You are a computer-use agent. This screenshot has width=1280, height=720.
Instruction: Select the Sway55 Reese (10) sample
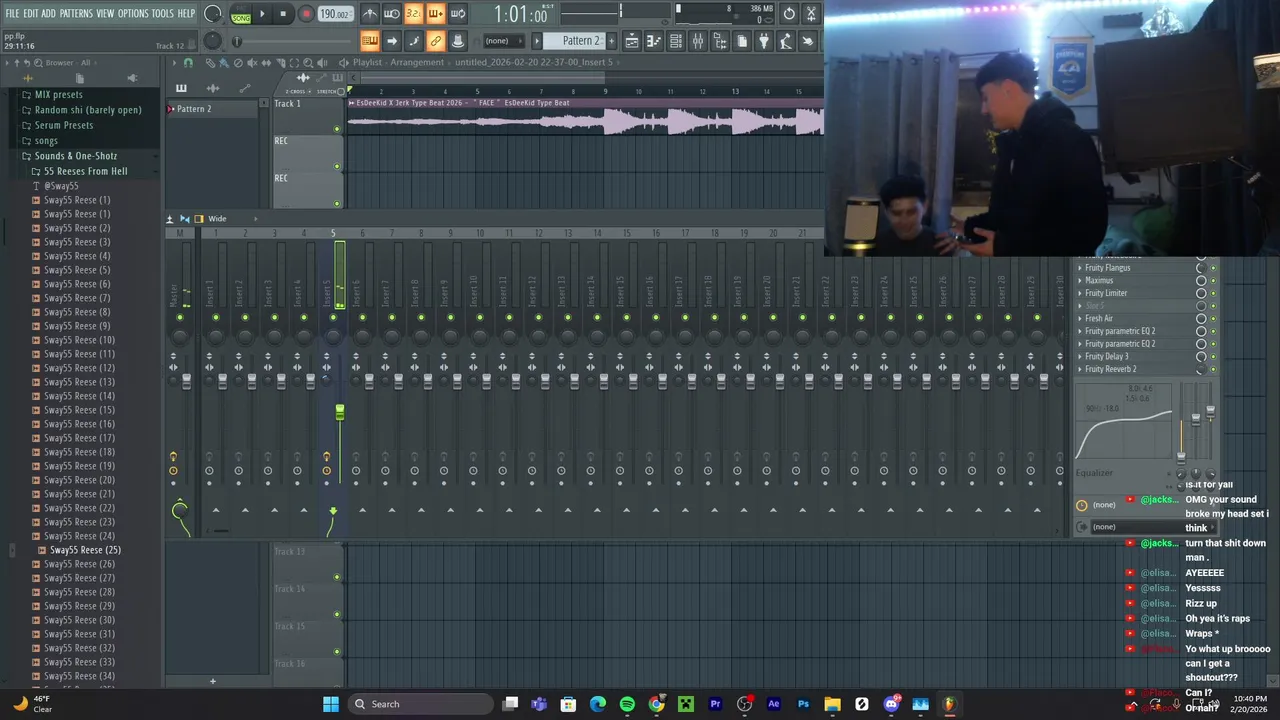point(79,340)
